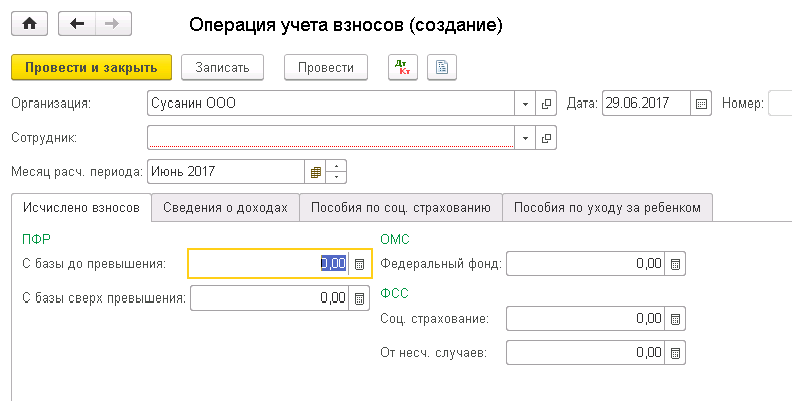Open calculator for С базы до превышения

(360, 264)
